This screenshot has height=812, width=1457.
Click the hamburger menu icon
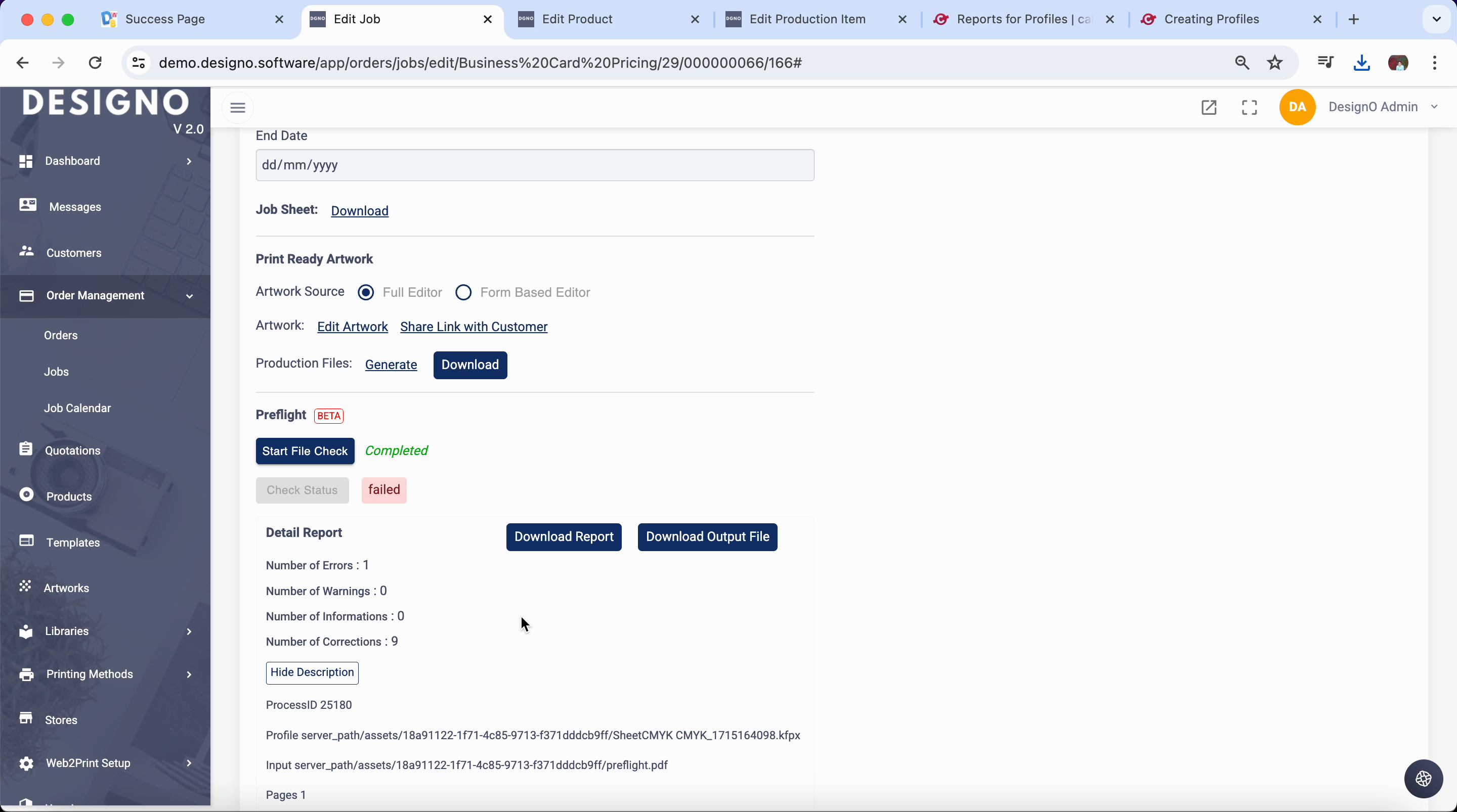[x=238, y=107]
